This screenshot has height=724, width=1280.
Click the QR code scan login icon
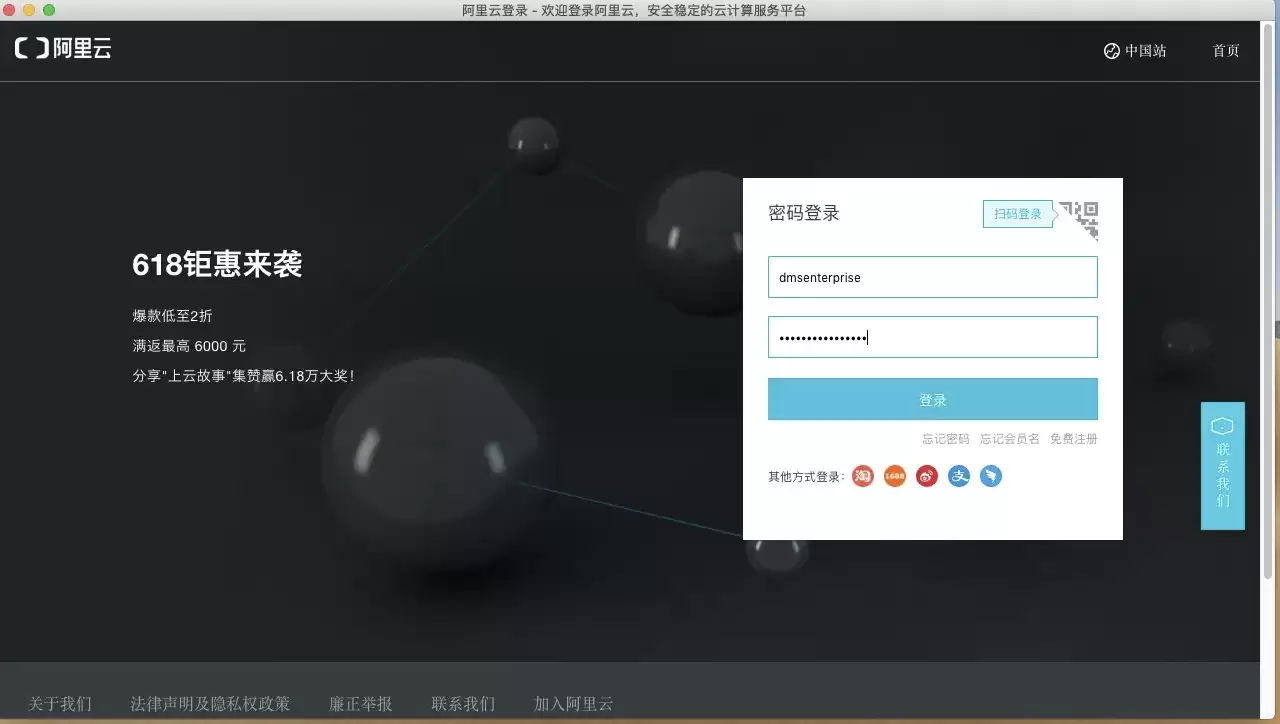coord(1080,219)
